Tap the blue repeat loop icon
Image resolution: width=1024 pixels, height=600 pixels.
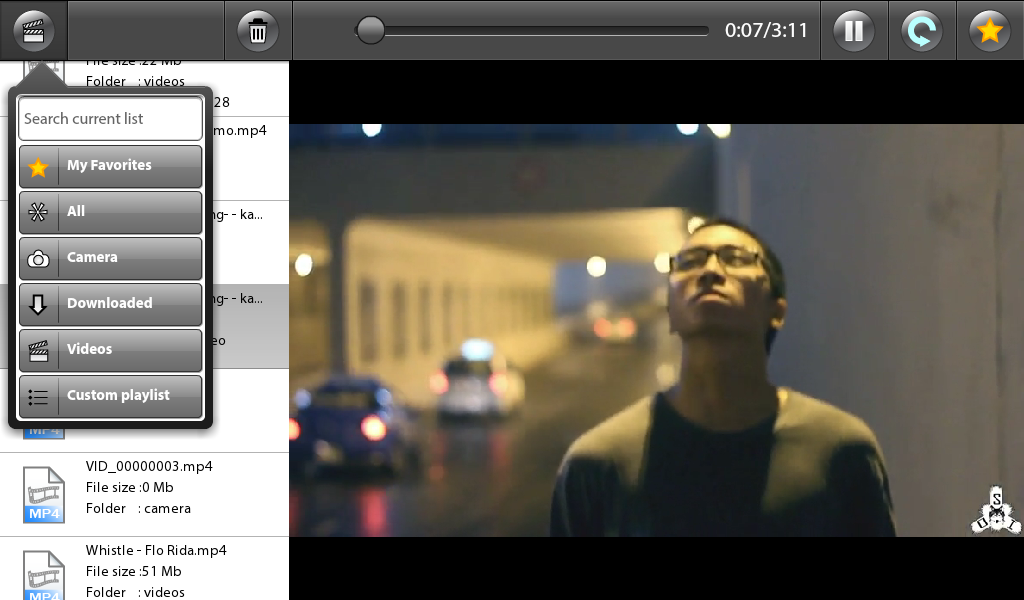tap(921, 31)
